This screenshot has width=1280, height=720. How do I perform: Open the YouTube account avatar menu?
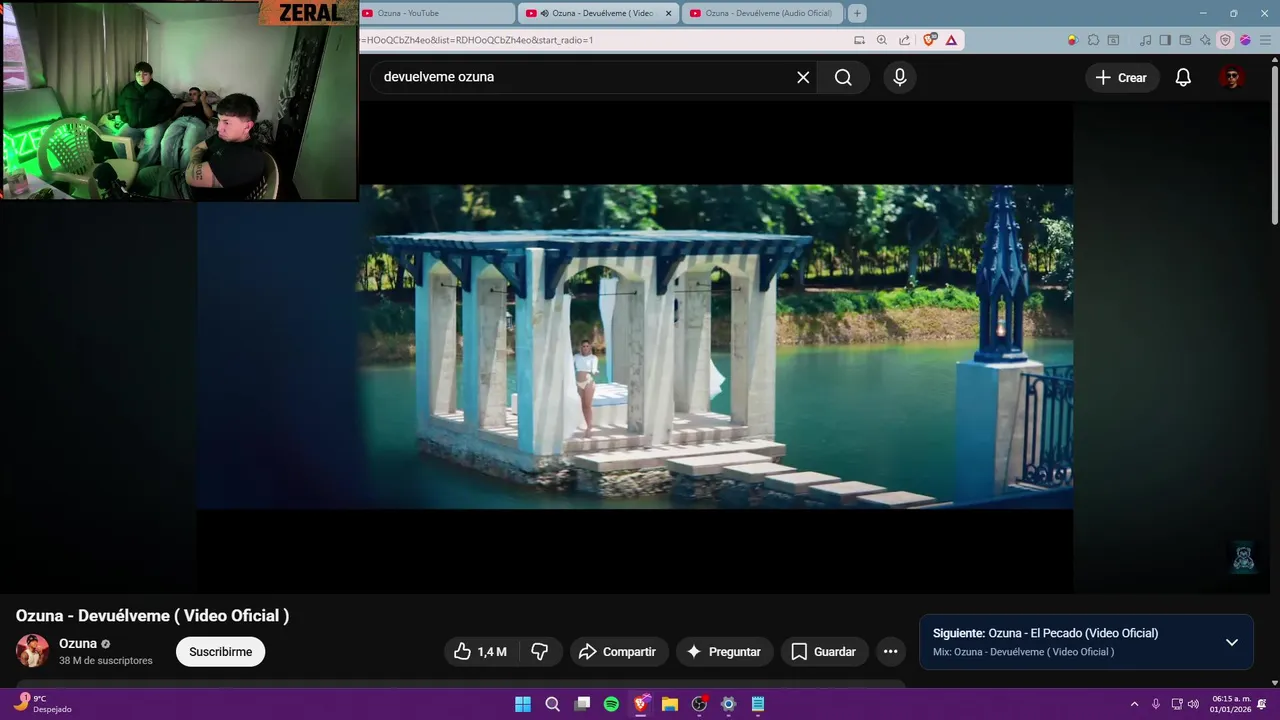coord(1232,77)
